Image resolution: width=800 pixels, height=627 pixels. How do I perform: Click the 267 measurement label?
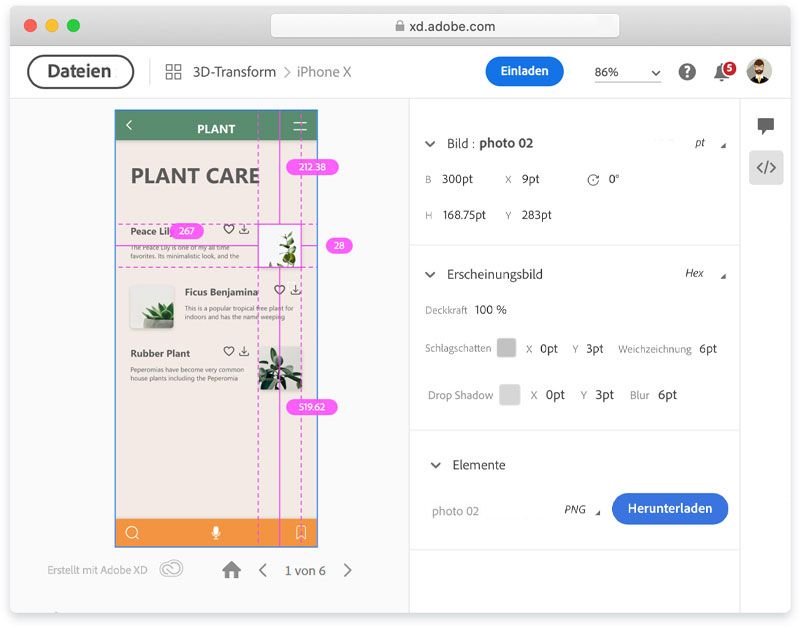coord(186,231)
